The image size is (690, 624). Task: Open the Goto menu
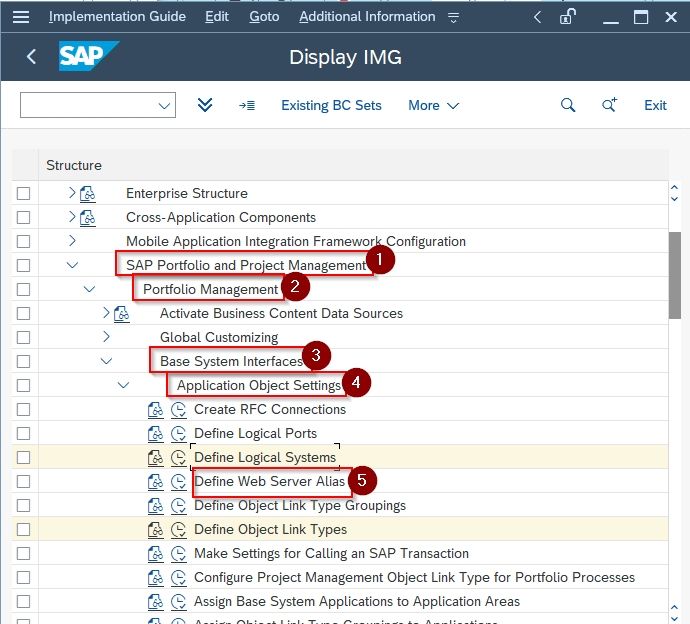click(x=264, y=17)
